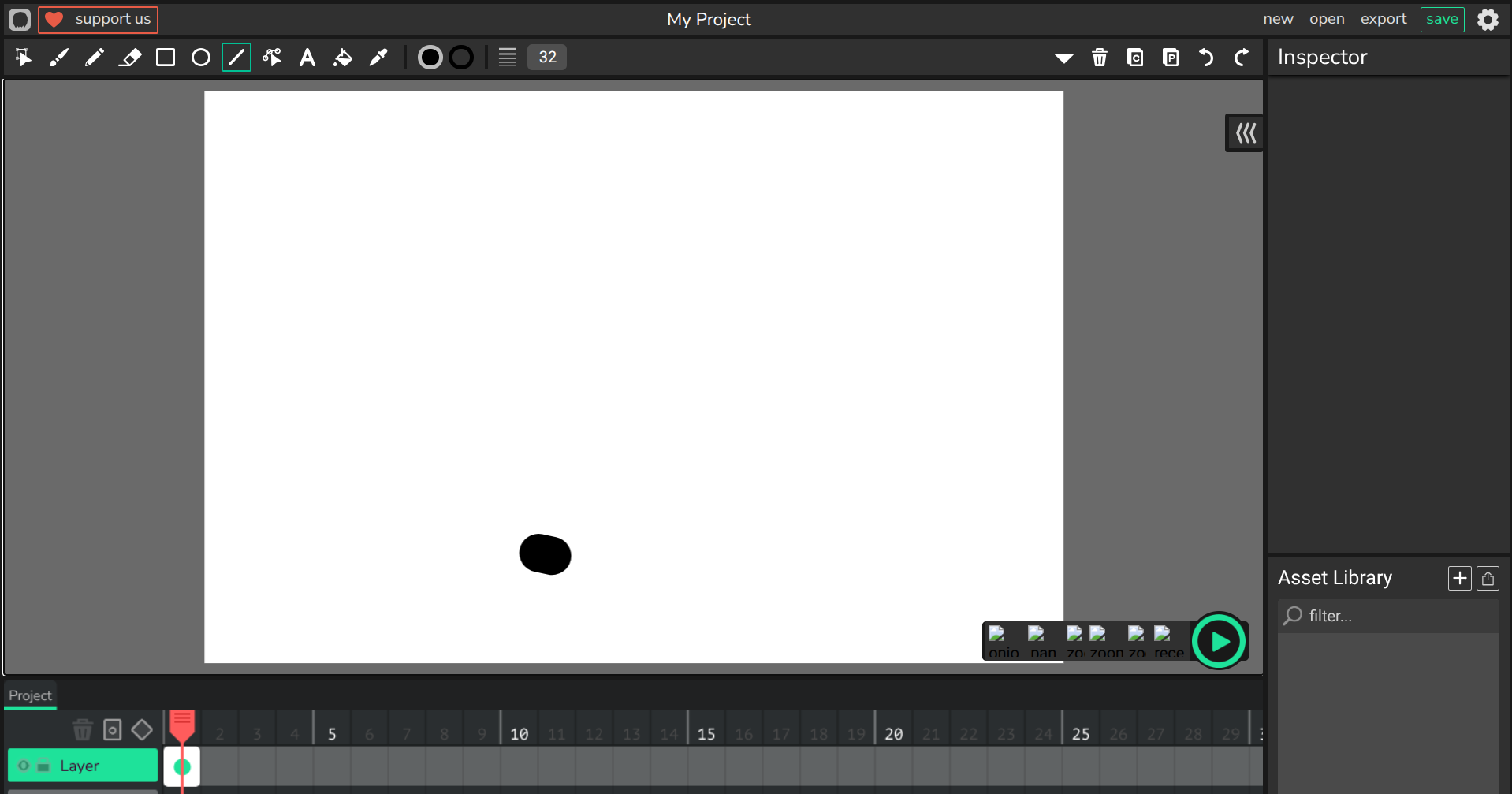
Task: Choose the Rectangle shape tool
Action: point(166,58)
